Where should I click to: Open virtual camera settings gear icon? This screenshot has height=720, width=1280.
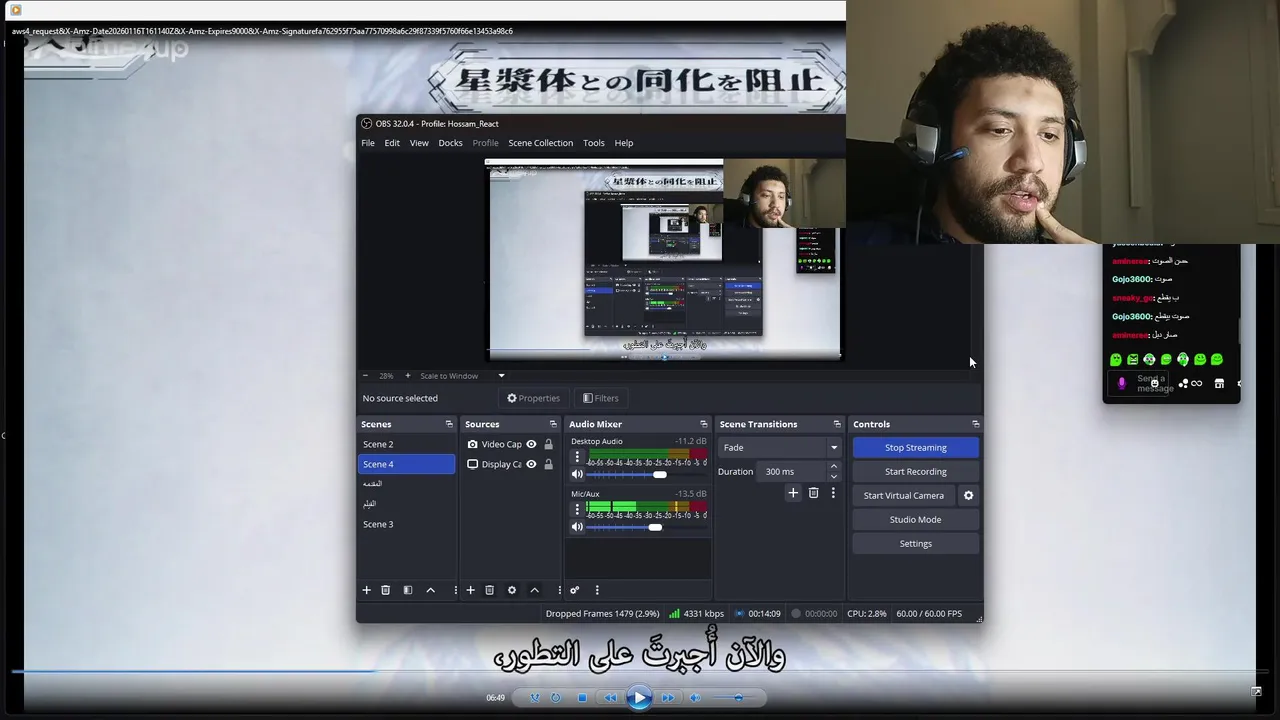tap(968, 496)
